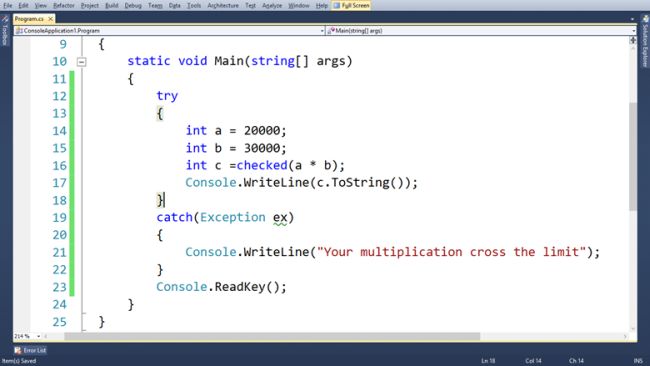Open the document tabs overflow arrow
Screen dimensions: 650x366
coord(632,19)
